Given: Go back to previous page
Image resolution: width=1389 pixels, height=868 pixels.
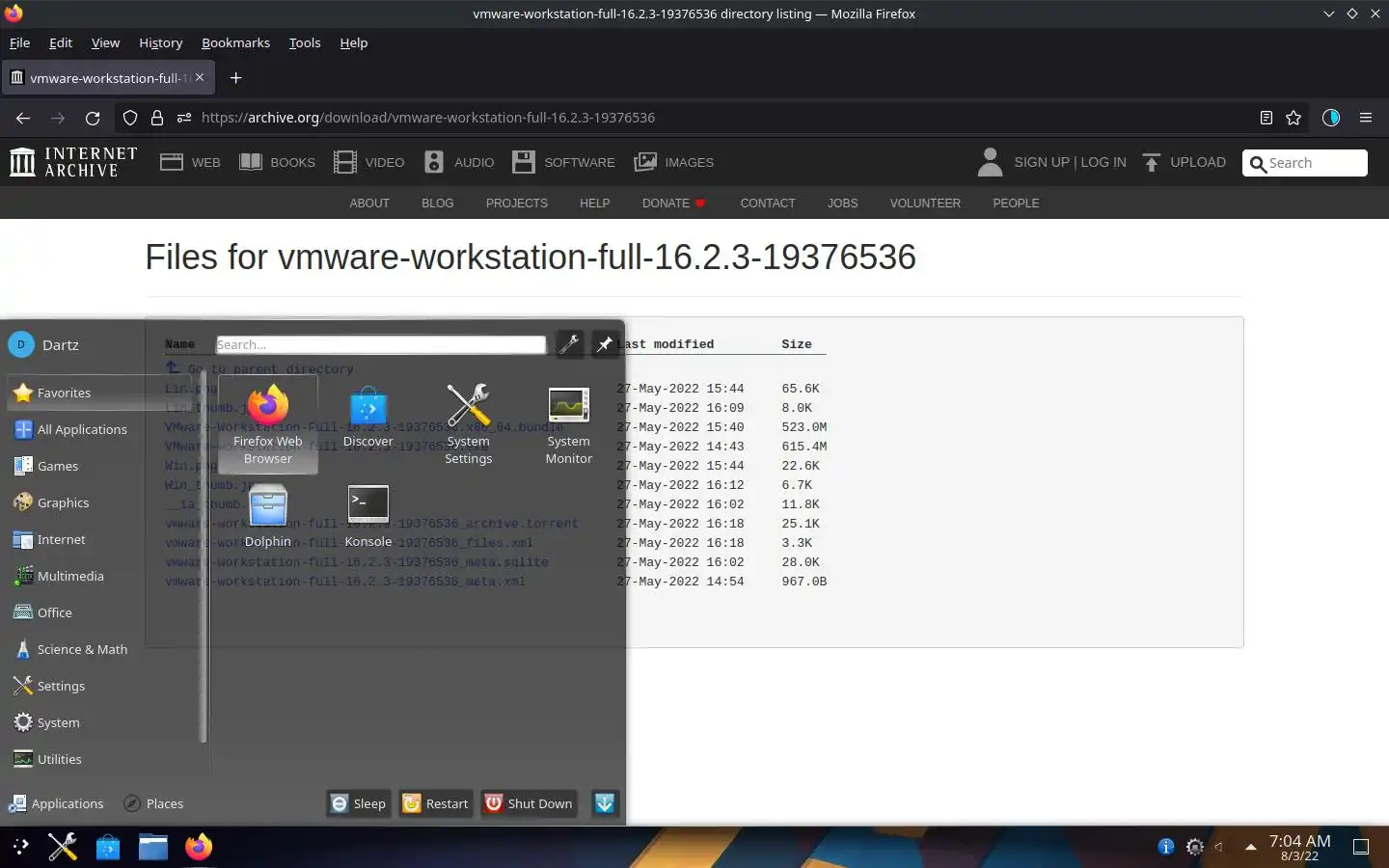Looking at the screenshot, I should [x=23, y=118].
